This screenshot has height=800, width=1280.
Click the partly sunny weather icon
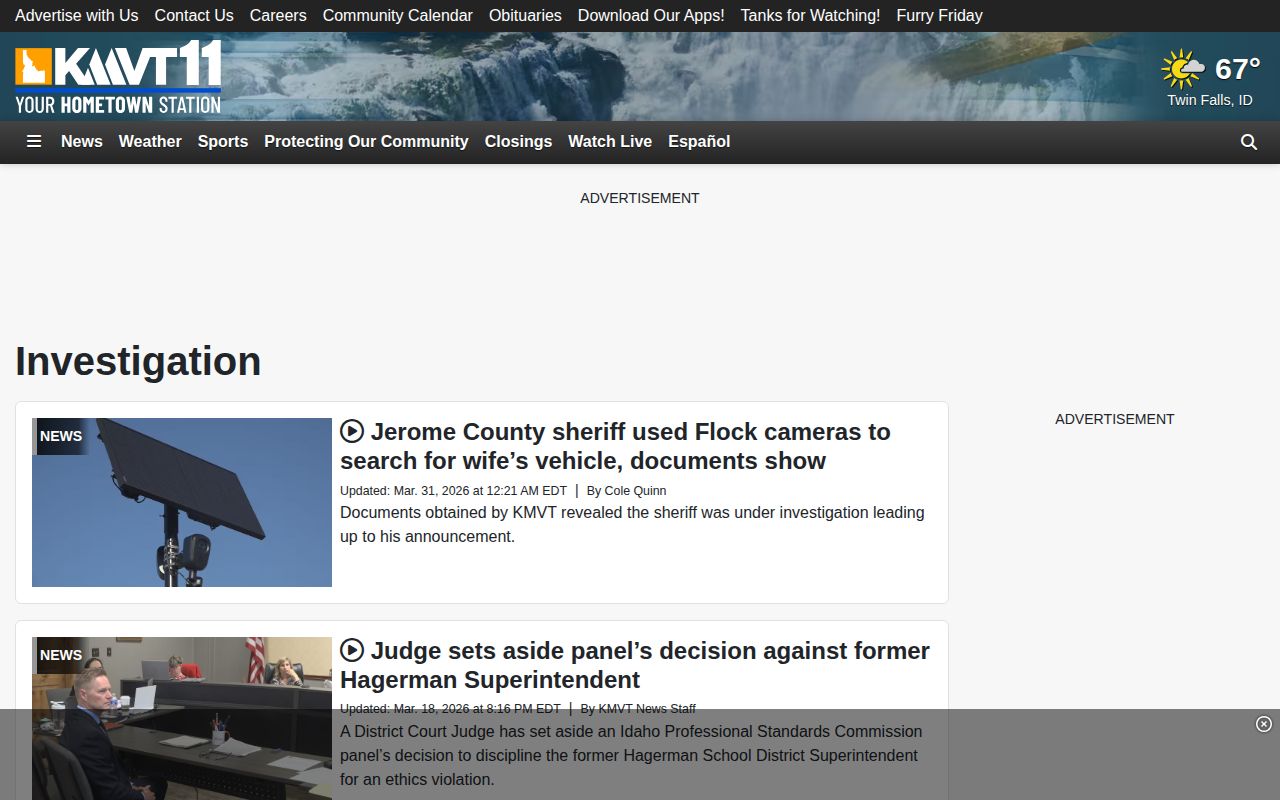pyautogui.click(x=1183, y=69)
